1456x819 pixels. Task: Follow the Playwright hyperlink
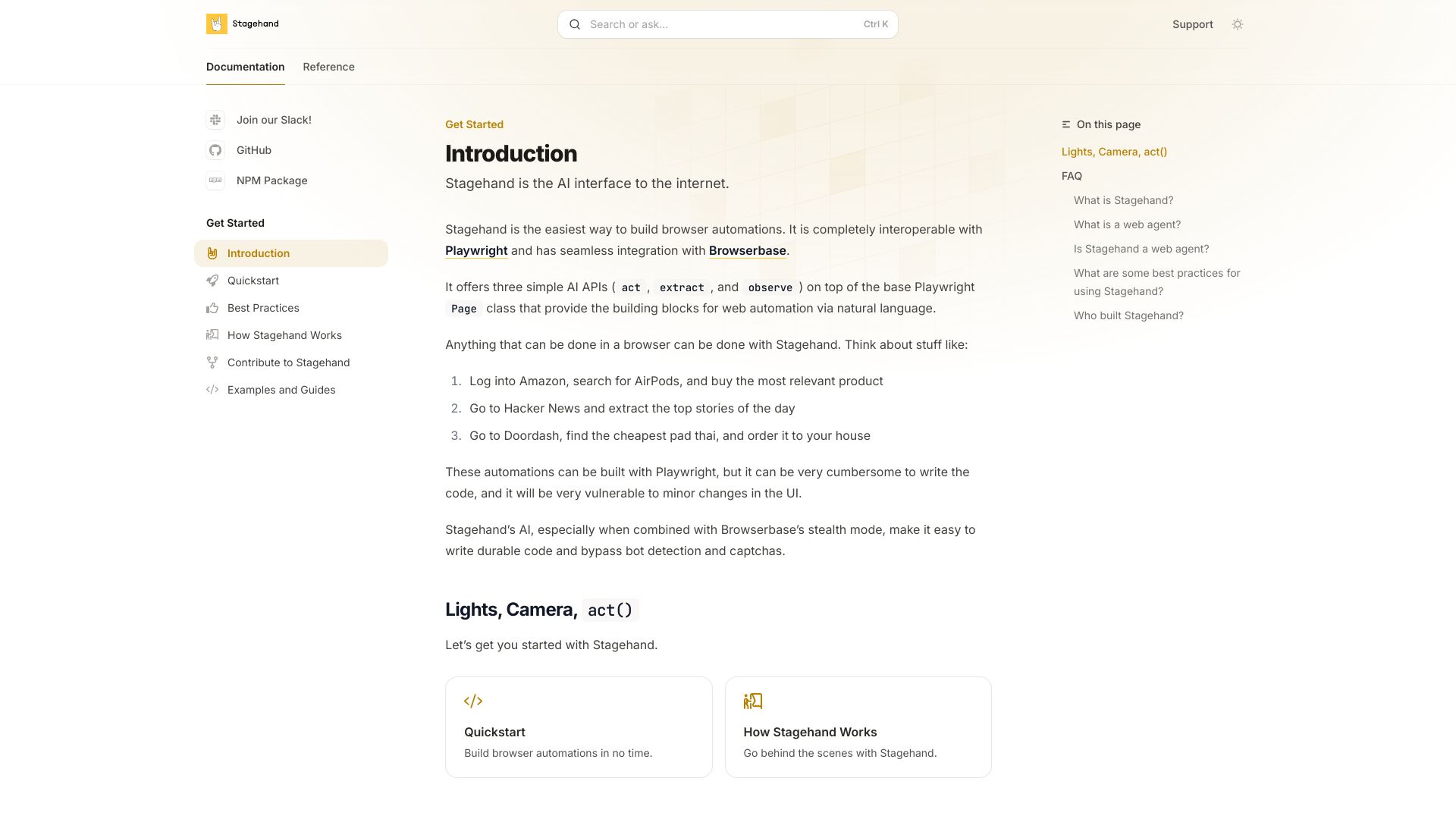pyautogui.click(x=476, y=251)
